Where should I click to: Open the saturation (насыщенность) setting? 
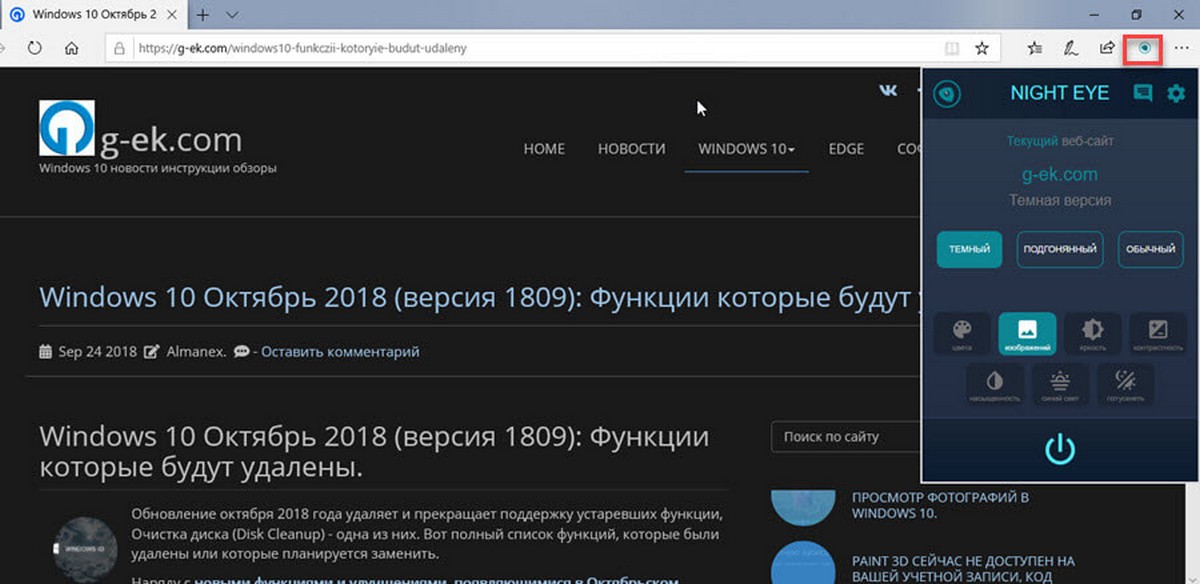995,384
